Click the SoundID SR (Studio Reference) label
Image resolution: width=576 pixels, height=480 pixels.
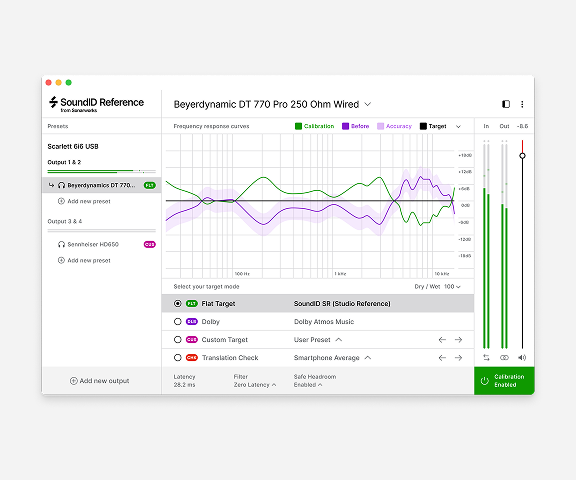[342, 304]
